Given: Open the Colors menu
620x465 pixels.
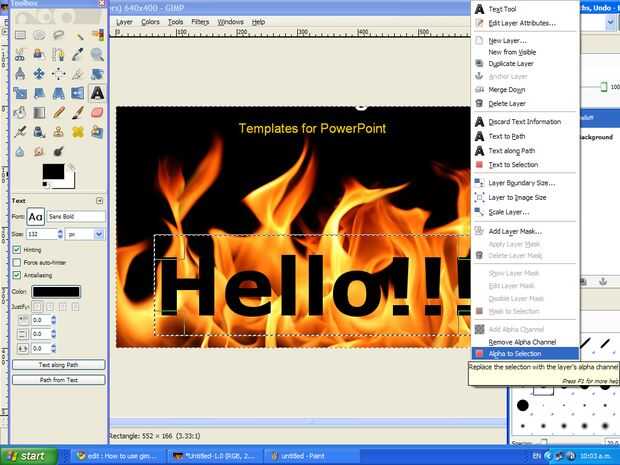Looking at the screenshot, I should (150, 22).
